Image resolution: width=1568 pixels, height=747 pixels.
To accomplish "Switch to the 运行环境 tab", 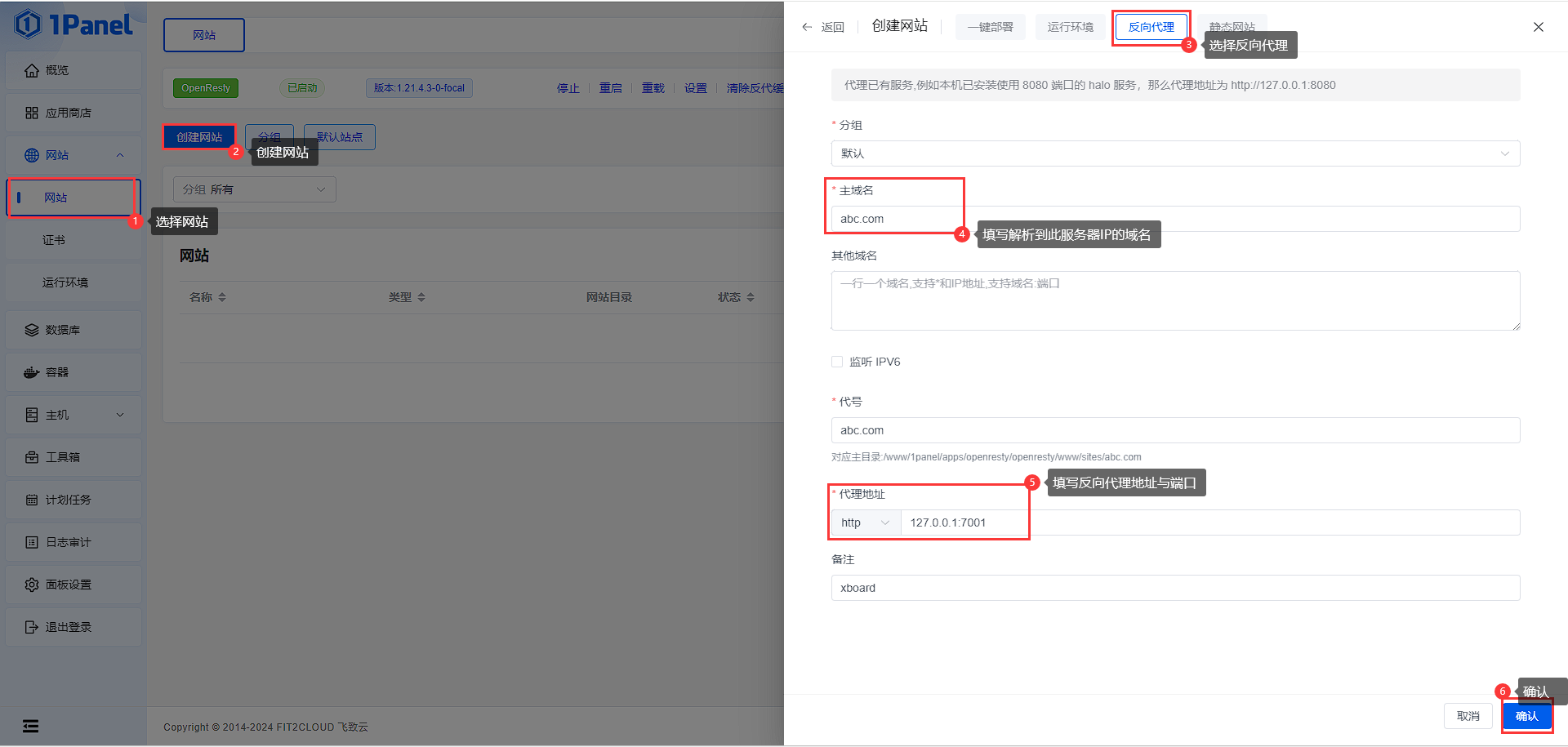I will [x=1070, y=27].
